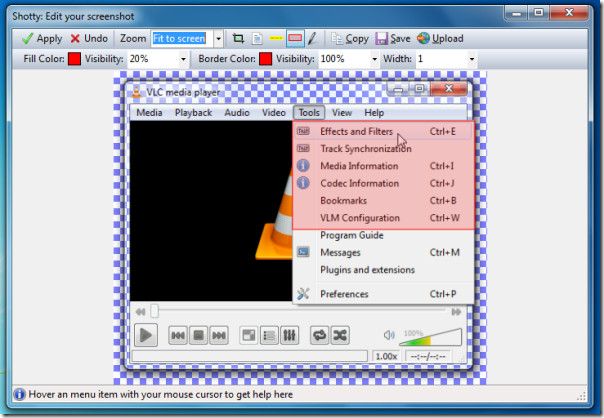Open the border Width dropdown
This screenshot has width=604, height=418.
(472, 59)
